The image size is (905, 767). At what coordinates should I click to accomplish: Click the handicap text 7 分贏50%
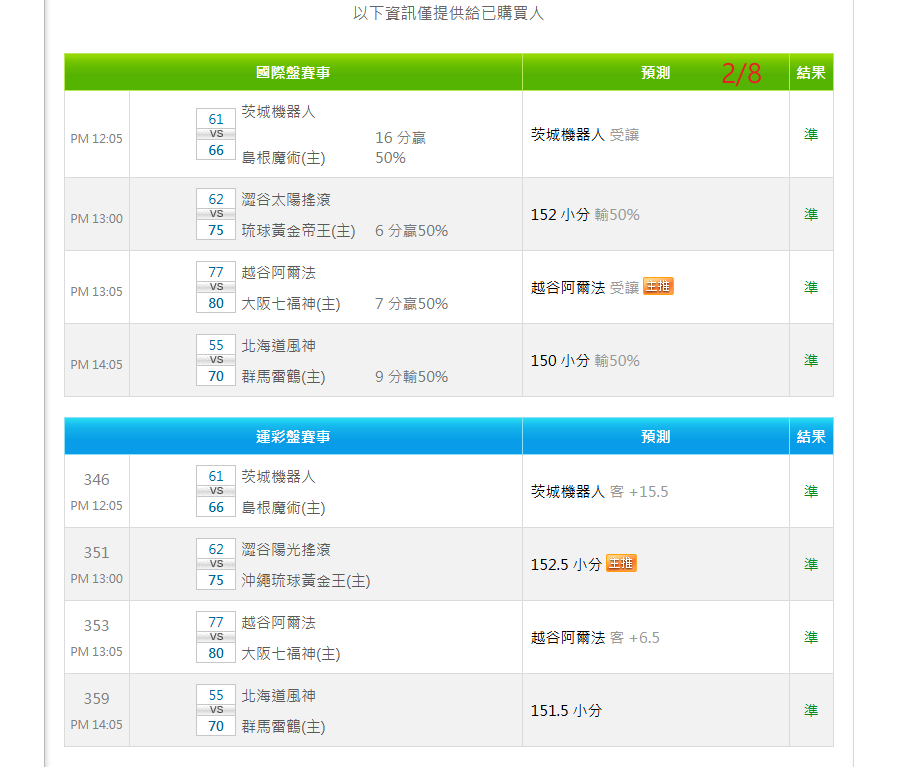411,304
